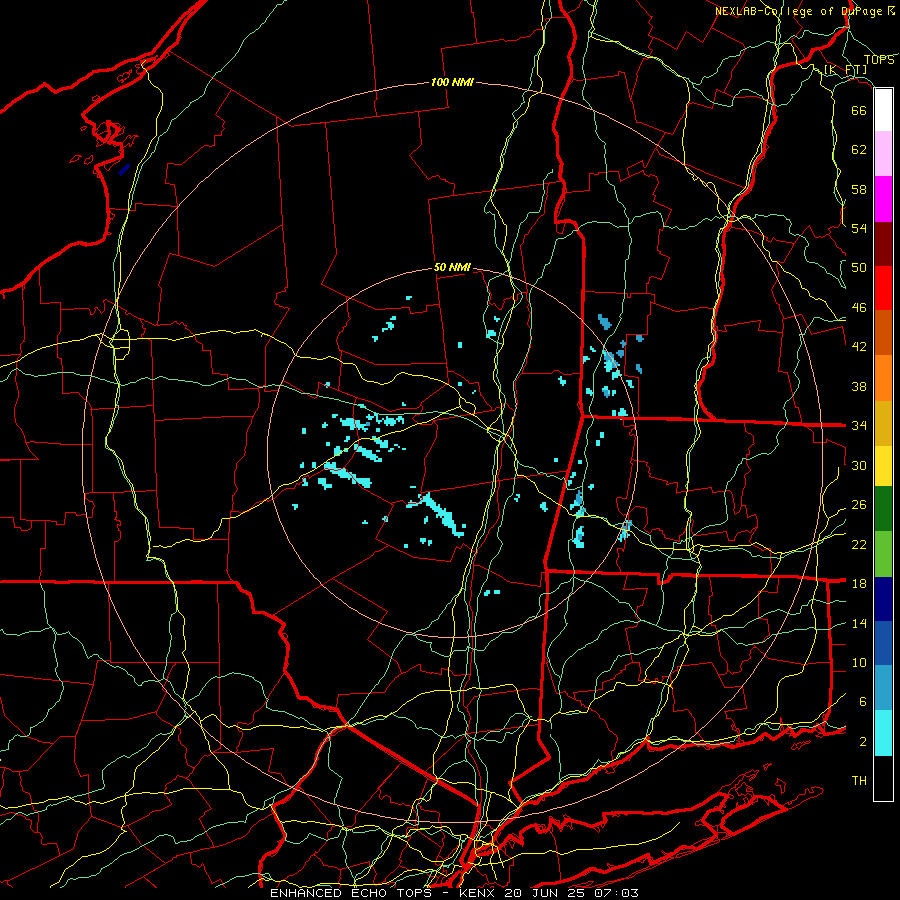Click the 10 legend value
Screen dimensions: 900x900
(x=859, y=662)
